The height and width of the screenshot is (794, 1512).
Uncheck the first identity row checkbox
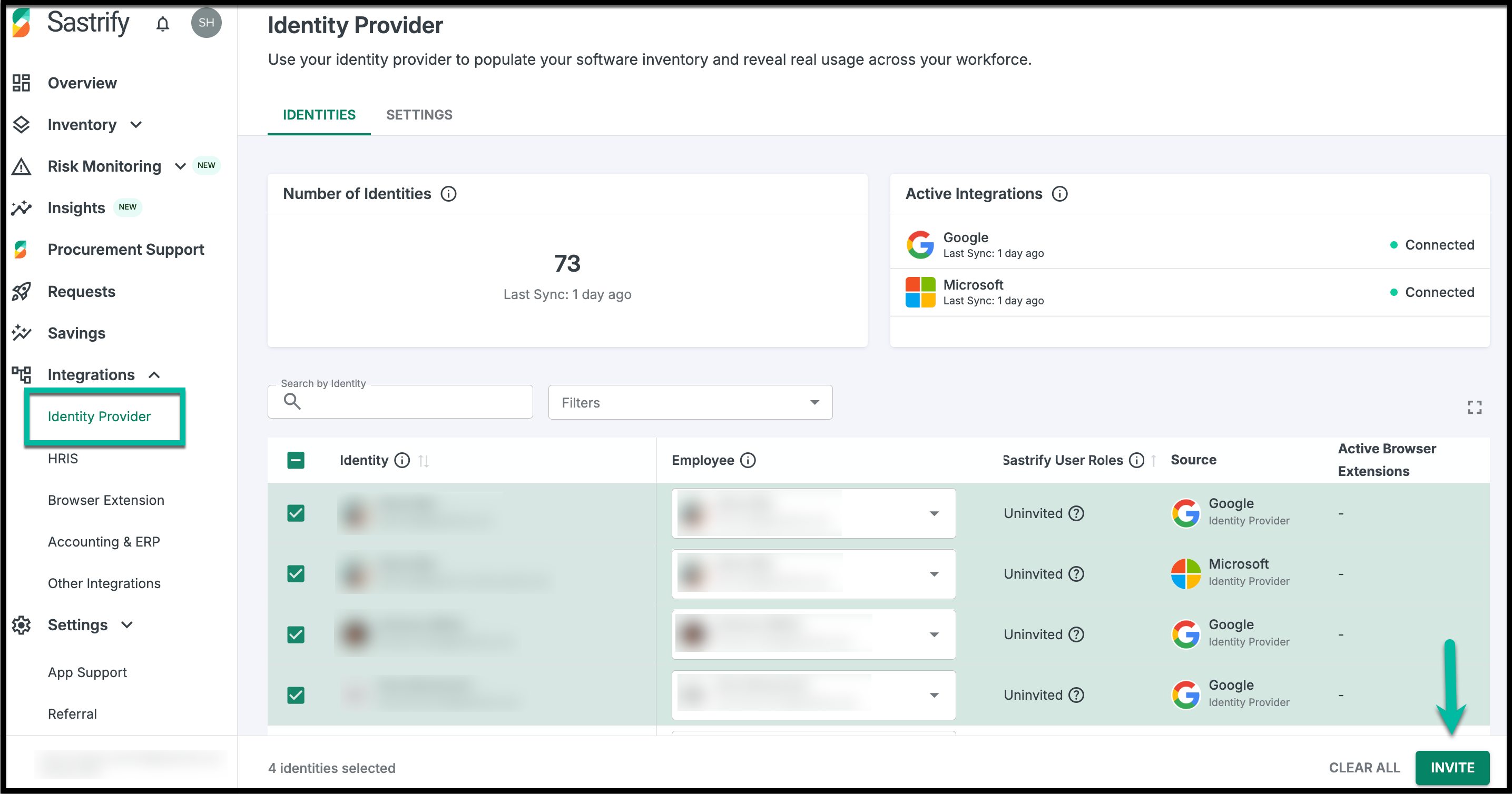point(296,513)
